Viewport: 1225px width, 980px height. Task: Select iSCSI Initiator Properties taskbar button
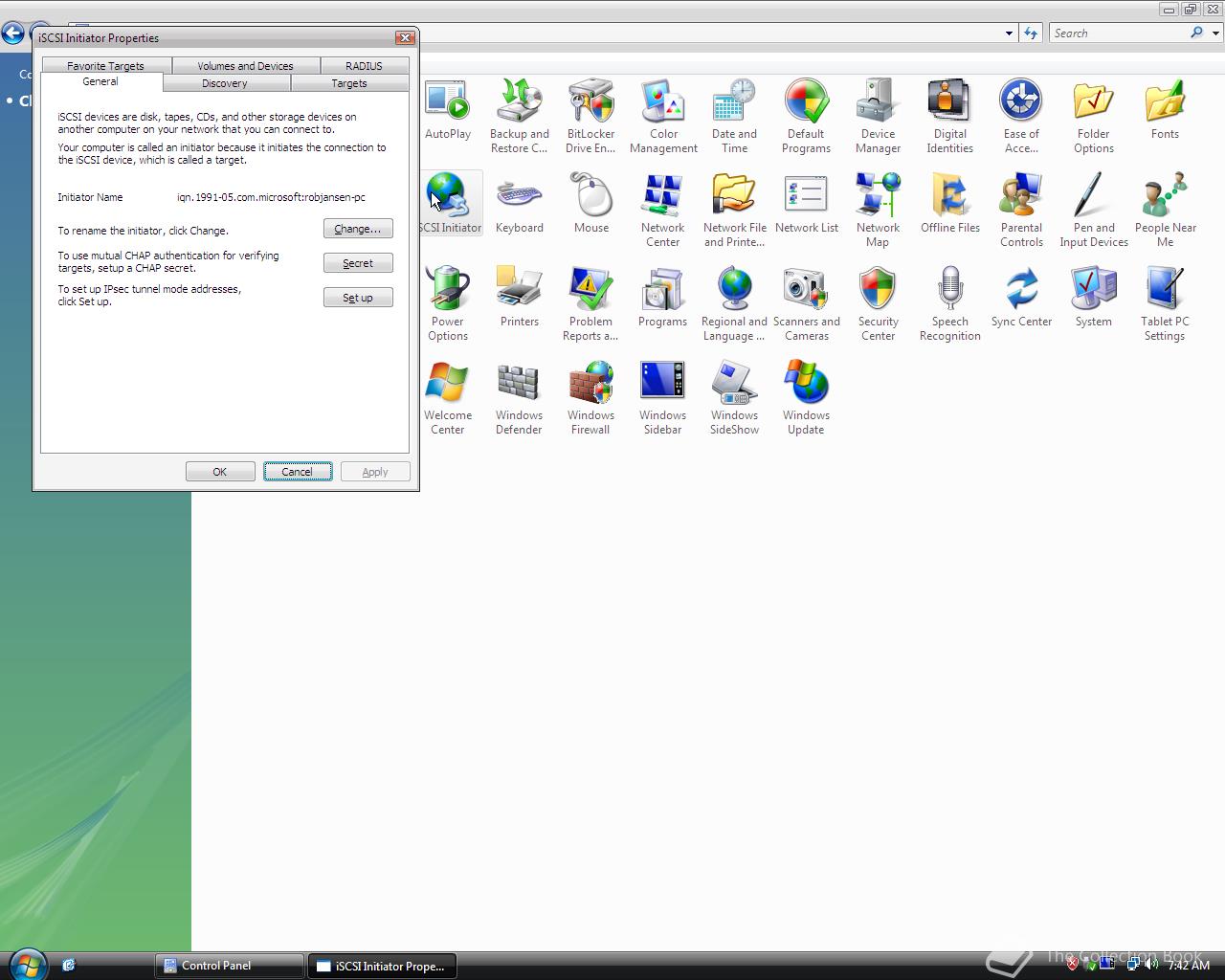382,966
